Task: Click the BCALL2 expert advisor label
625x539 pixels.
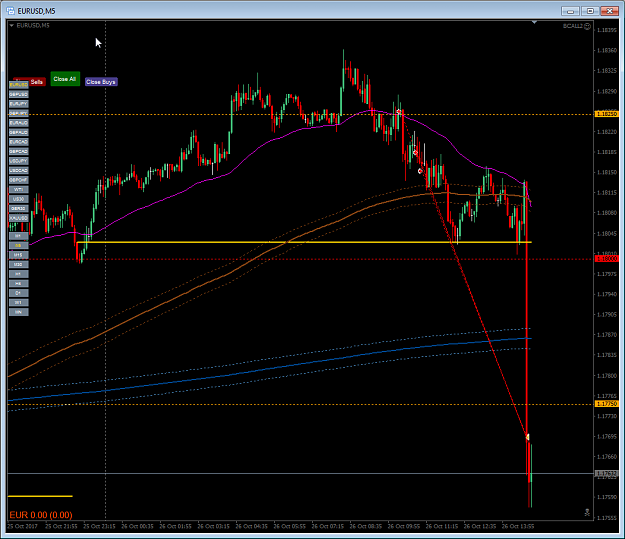Action: coord(573,26)
